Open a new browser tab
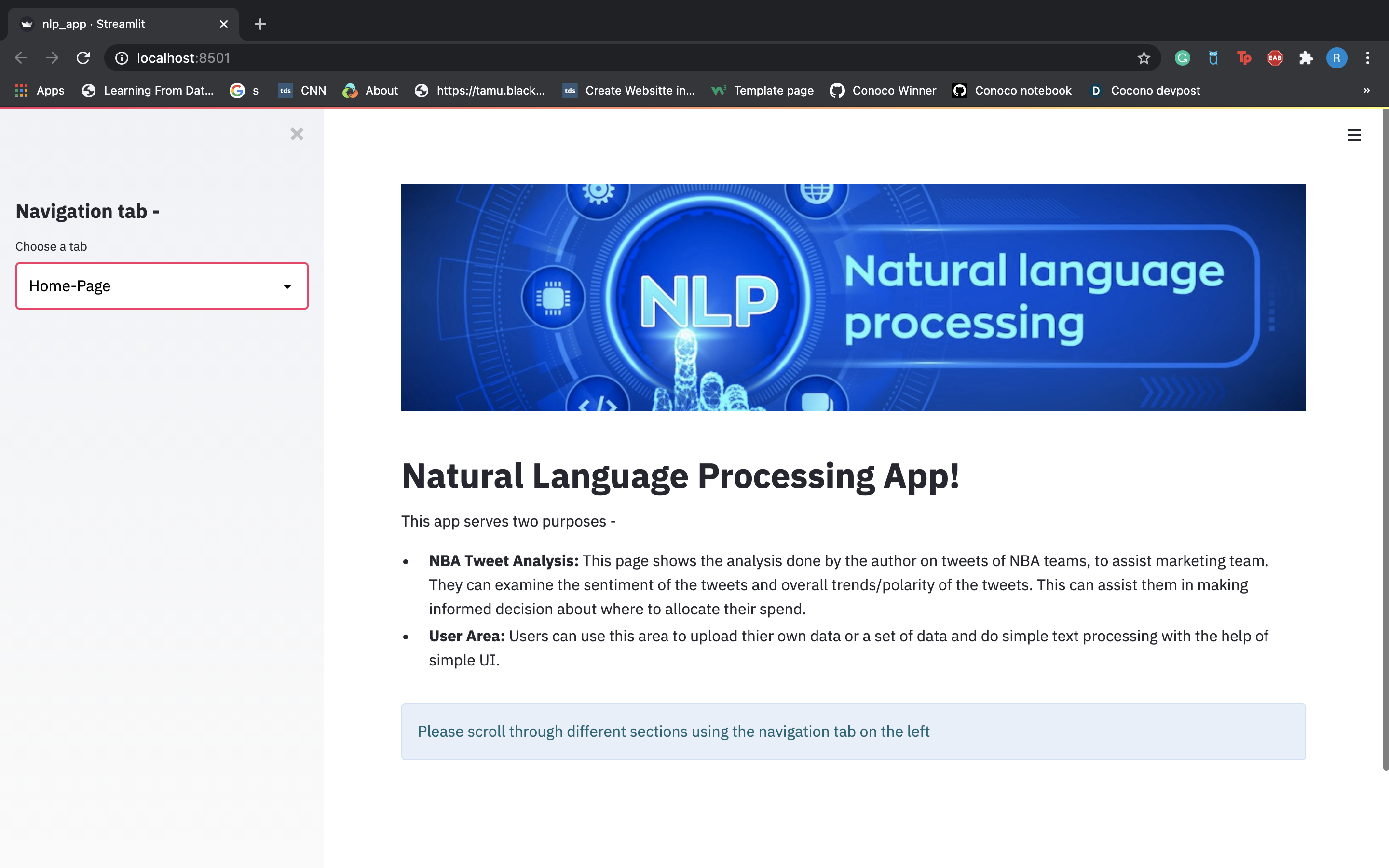 click(x=260, y=24)
